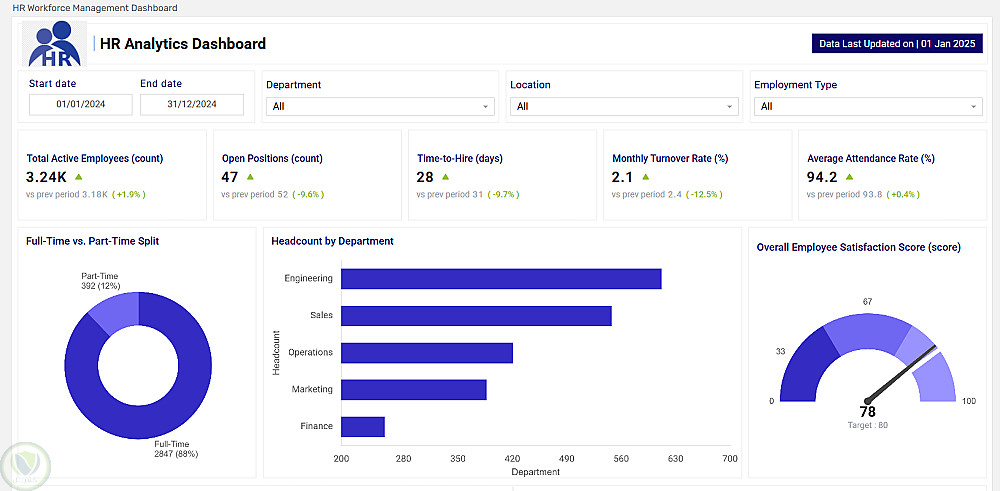
Task: Open the Employment Type dropdown
Action: tap(867, 106)
